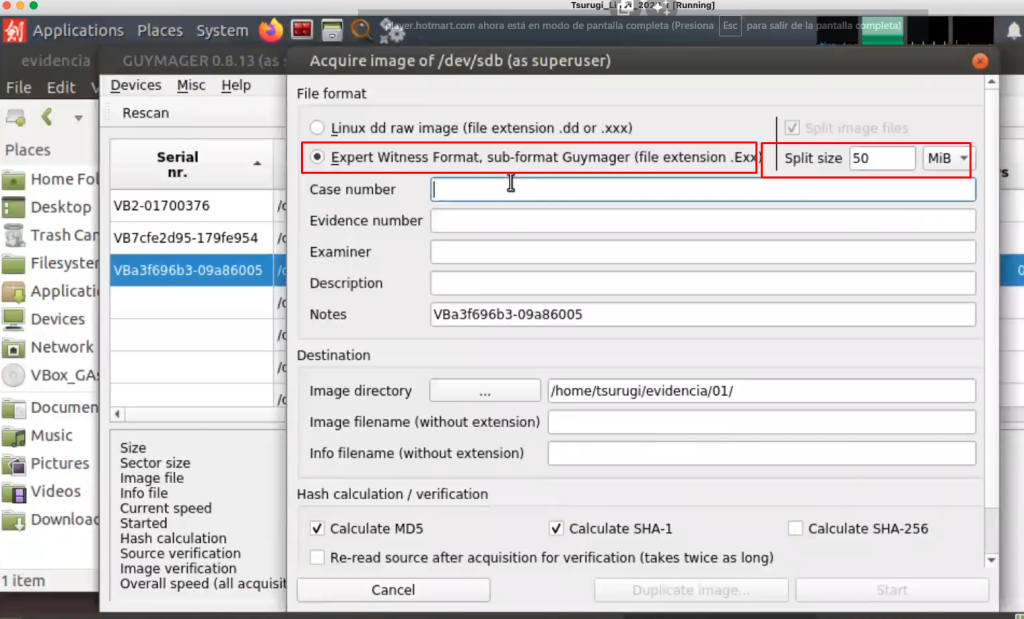This screenshot has width=1024, height=619.
Task: Open Downloads folder in sidebar
Action: point(50,520)
